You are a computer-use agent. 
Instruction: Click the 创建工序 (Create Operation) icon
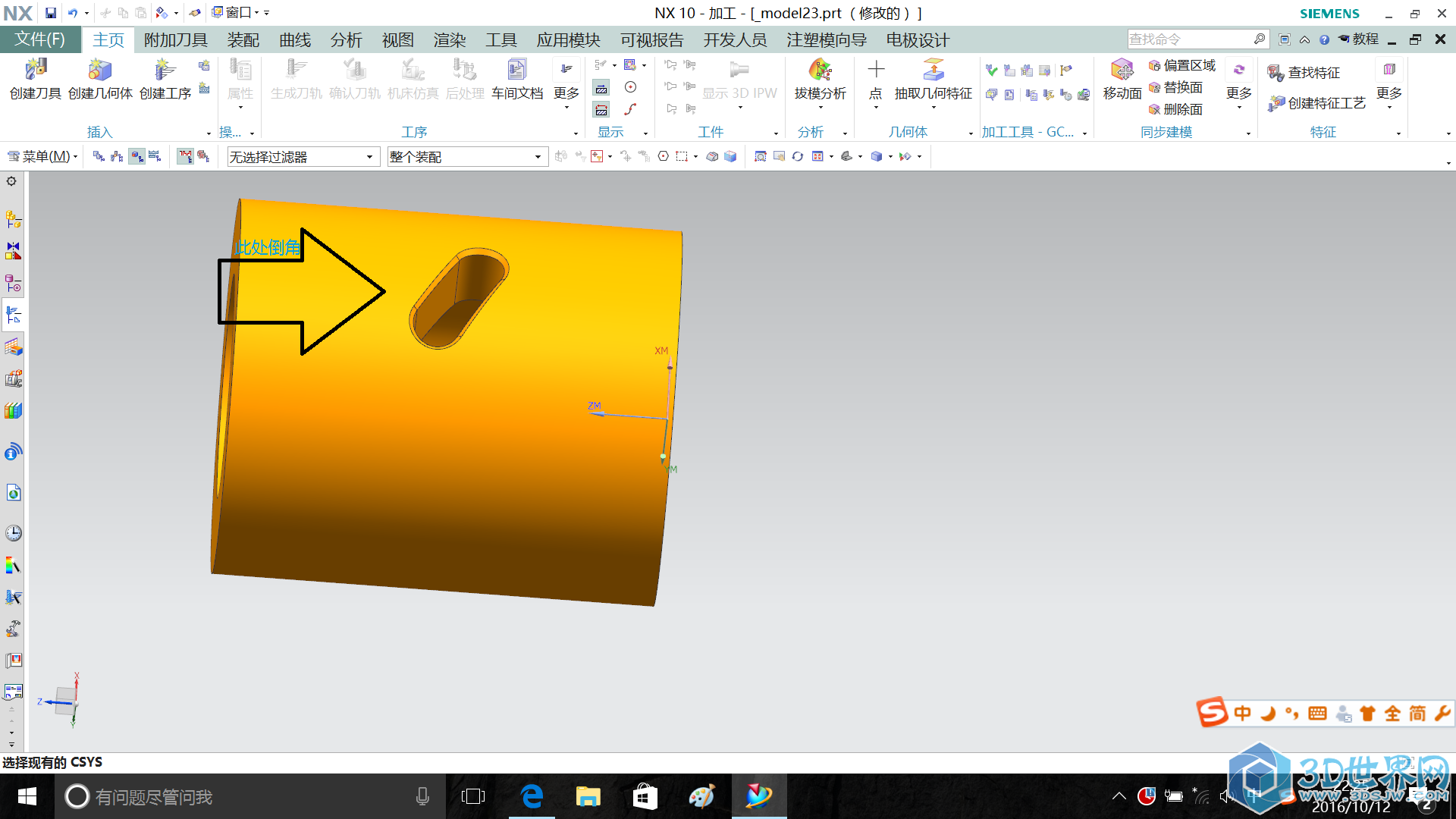pos(165,79)
